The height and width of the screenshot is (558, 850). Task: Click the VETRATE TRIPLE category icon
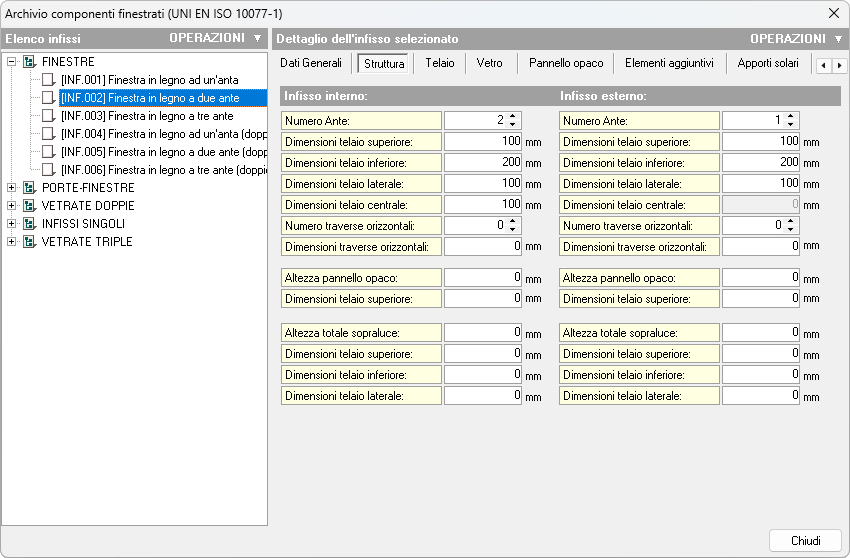pos(29,242)
